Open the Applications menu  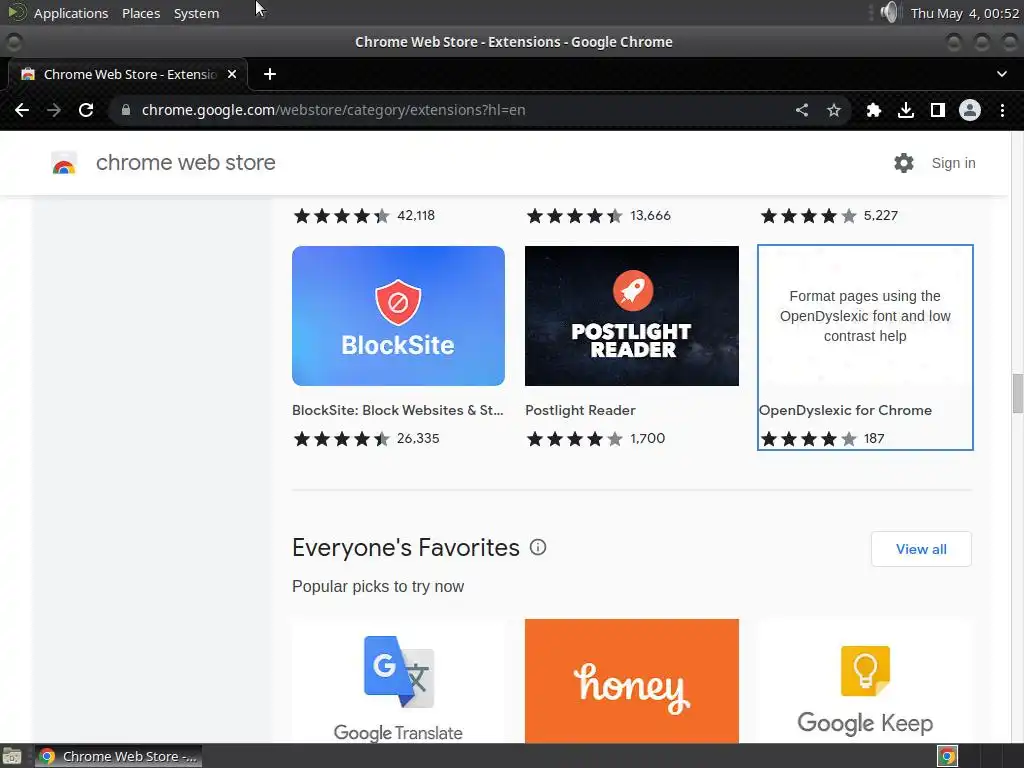coord(71,13)
